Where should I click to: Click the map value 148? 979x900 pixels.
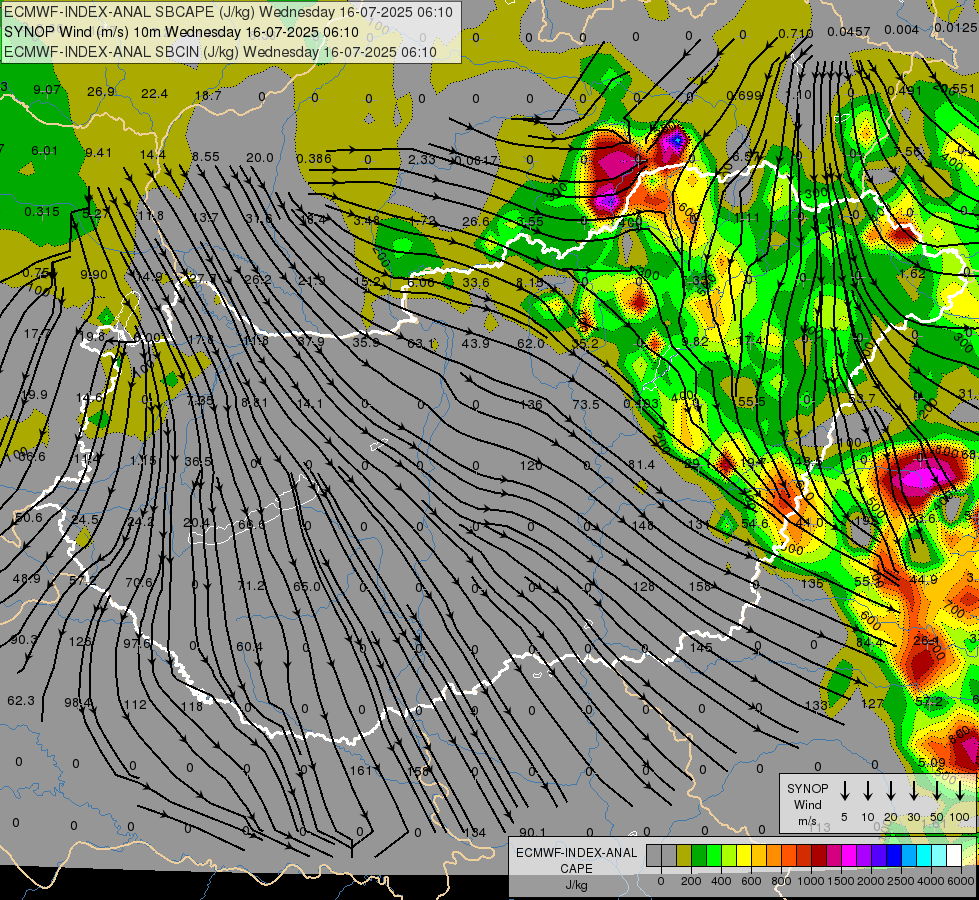[642, 526]
